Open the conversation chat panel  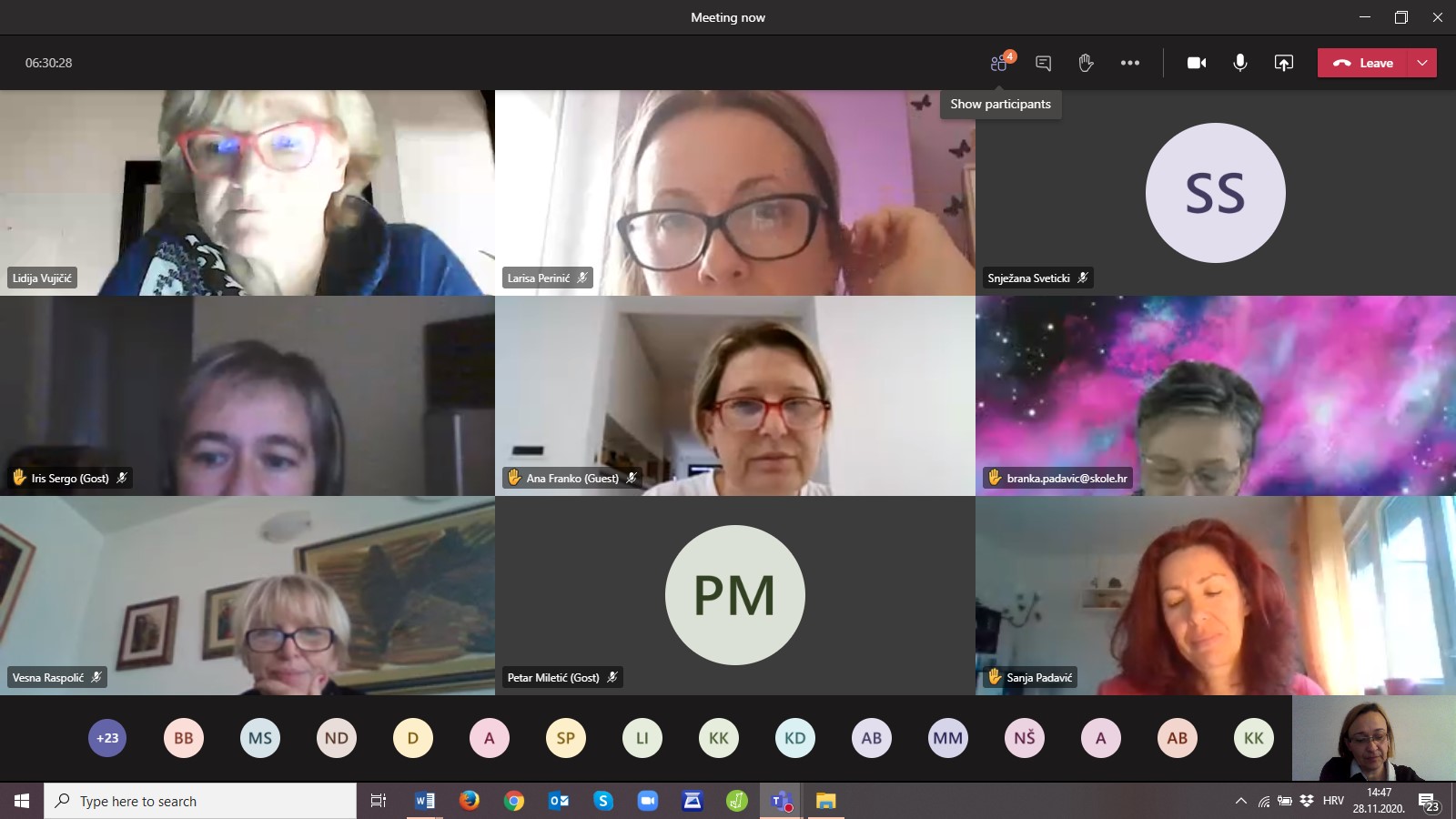1044,63
